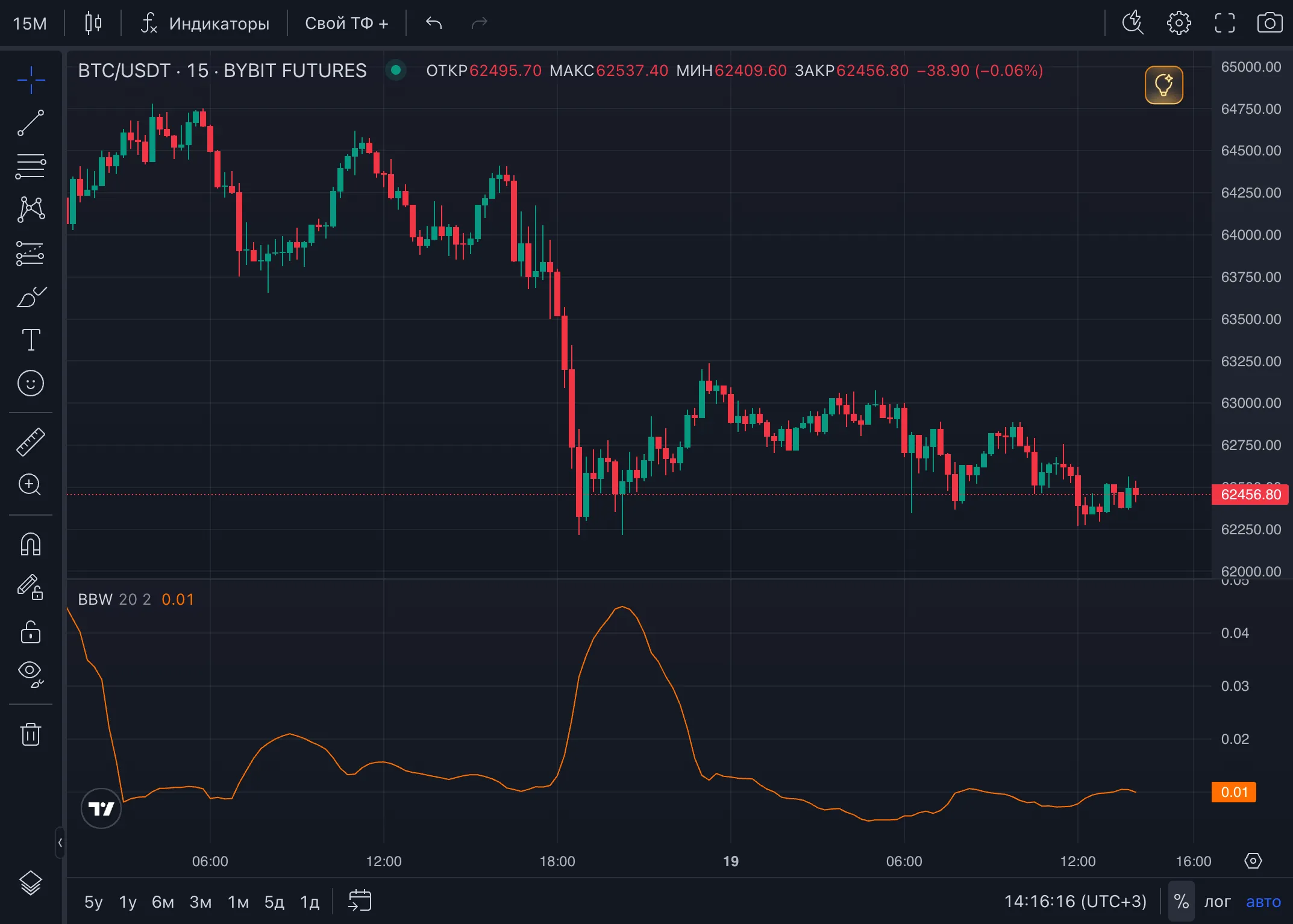Screen dimensions: 1293x924
Task: Select the ruler measure tool
Action: pyautogui.click(x=31, y=442)
